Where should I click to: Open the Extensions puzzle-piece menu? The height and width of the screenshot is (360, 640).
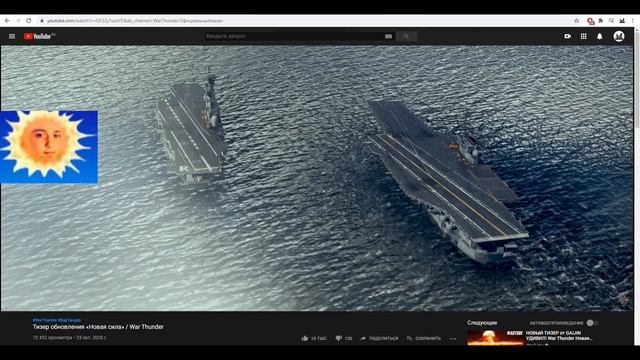601,20
